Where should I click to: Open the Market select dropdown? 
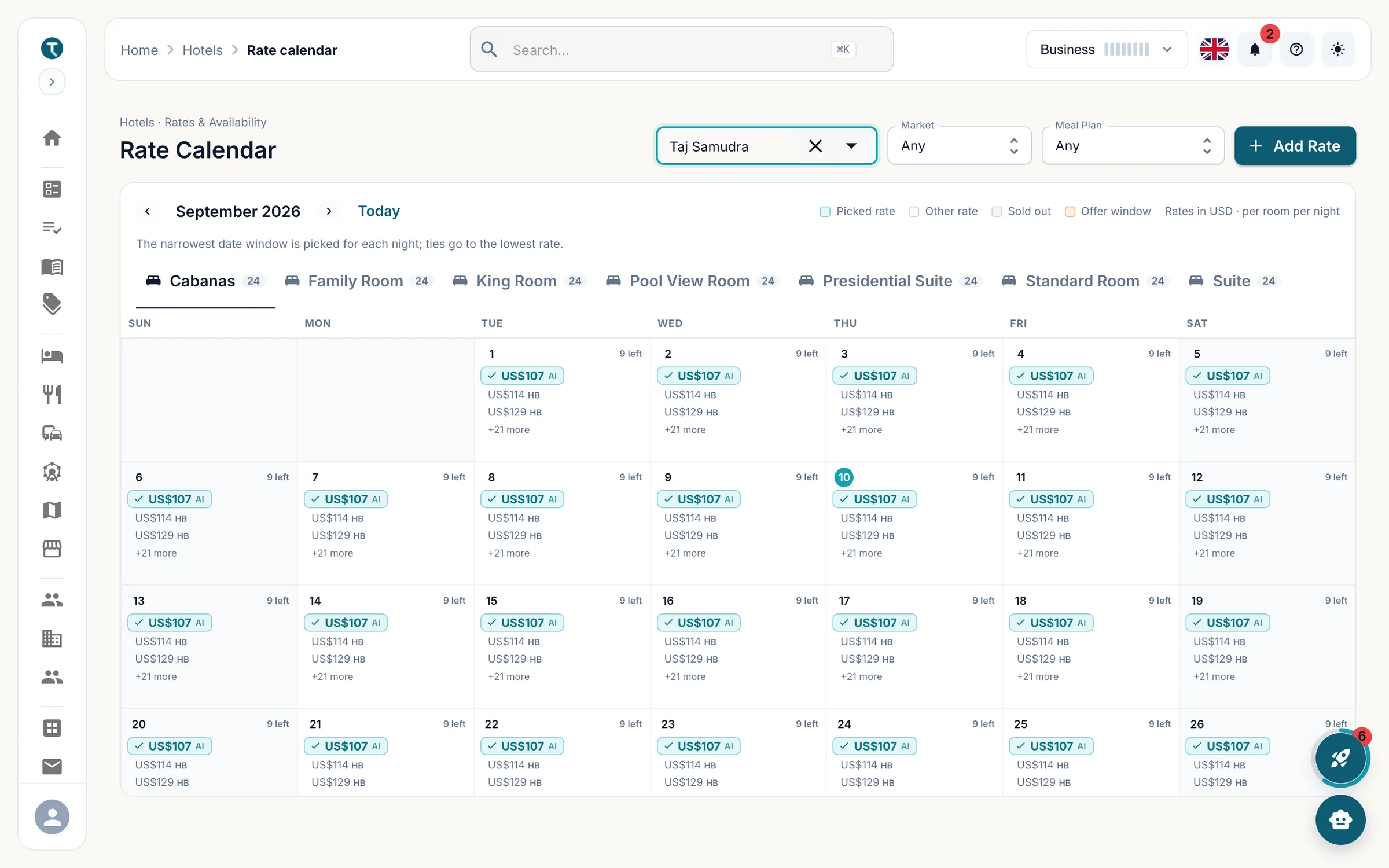pyautogui.click(x=959, y=146)
